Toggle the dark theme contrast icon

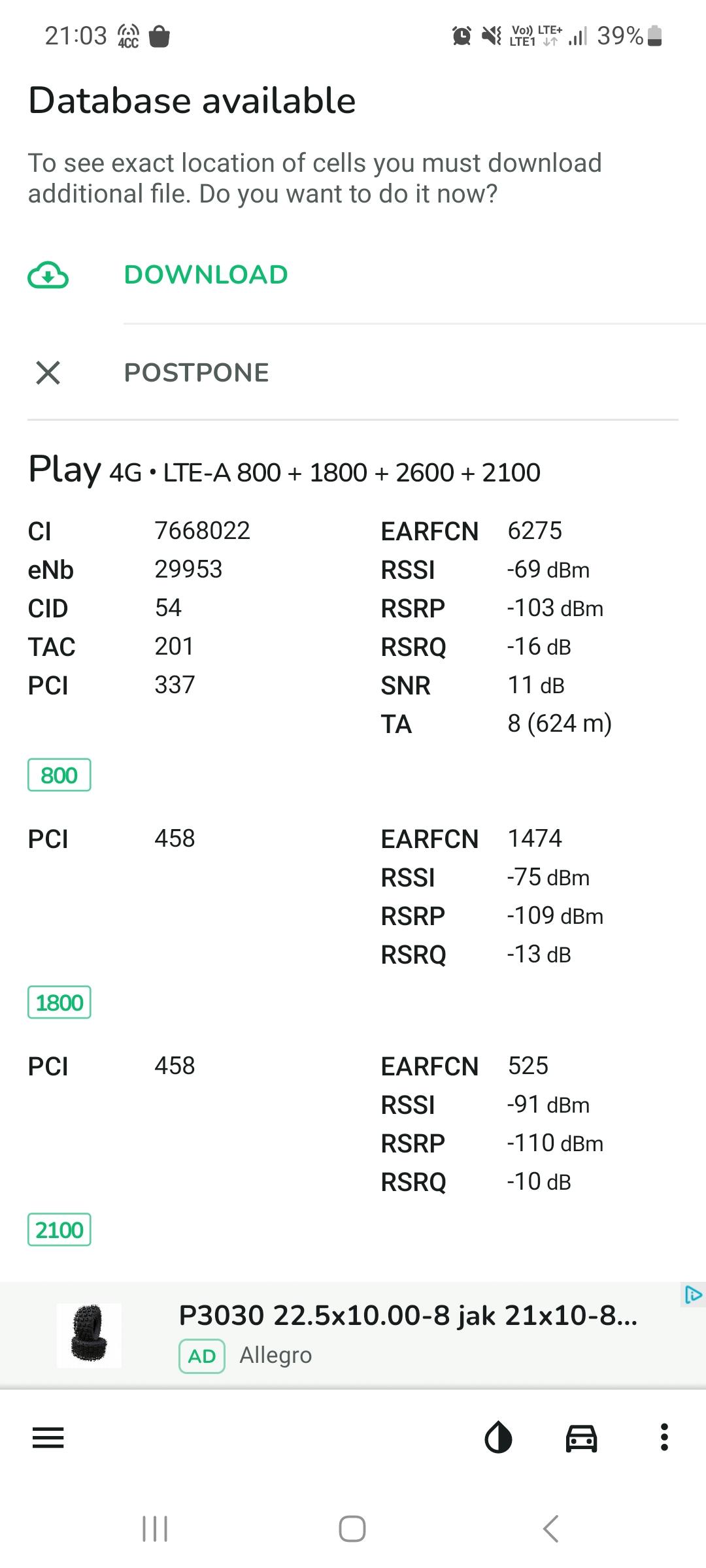point(498,1438)
